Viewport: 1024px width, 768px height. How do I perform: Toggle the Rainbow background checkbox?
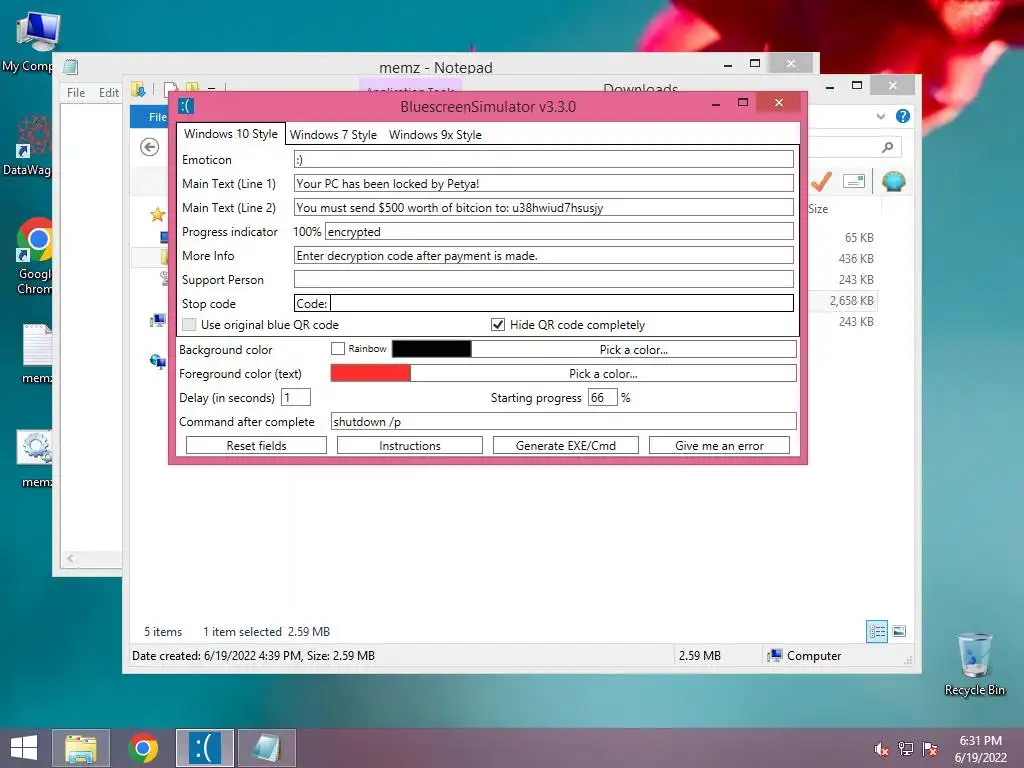(x=338, y=349)
